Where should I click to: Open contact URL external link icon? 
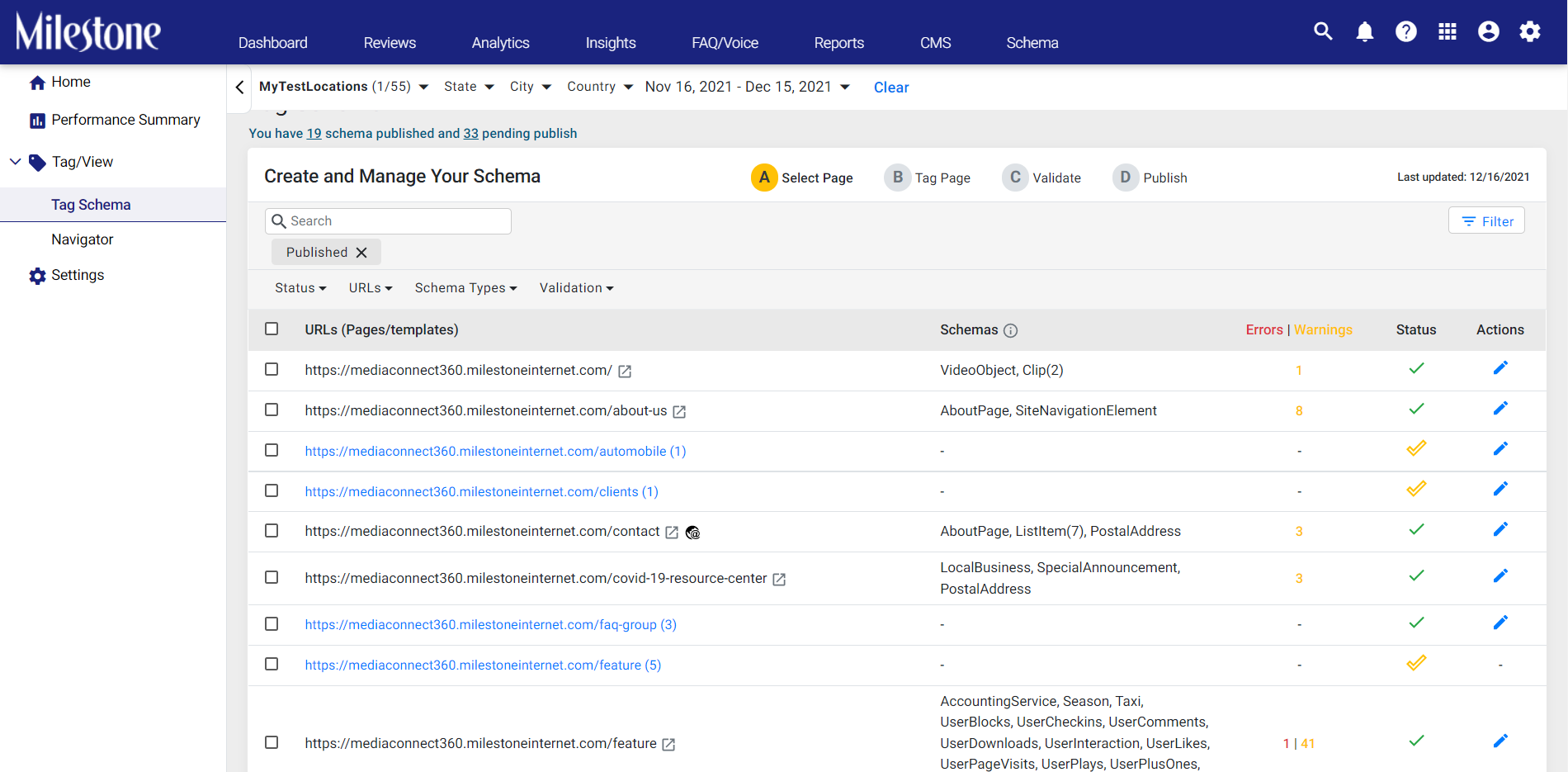pyautogui.click(x=672, y=533)
